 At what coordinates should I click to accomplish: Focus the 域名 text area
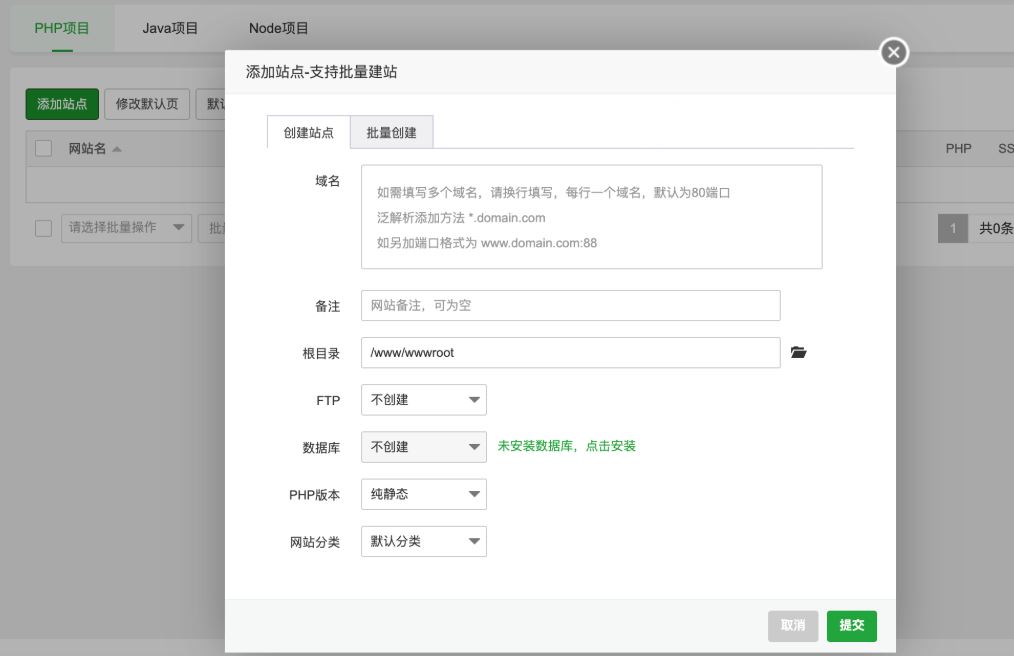592,217
